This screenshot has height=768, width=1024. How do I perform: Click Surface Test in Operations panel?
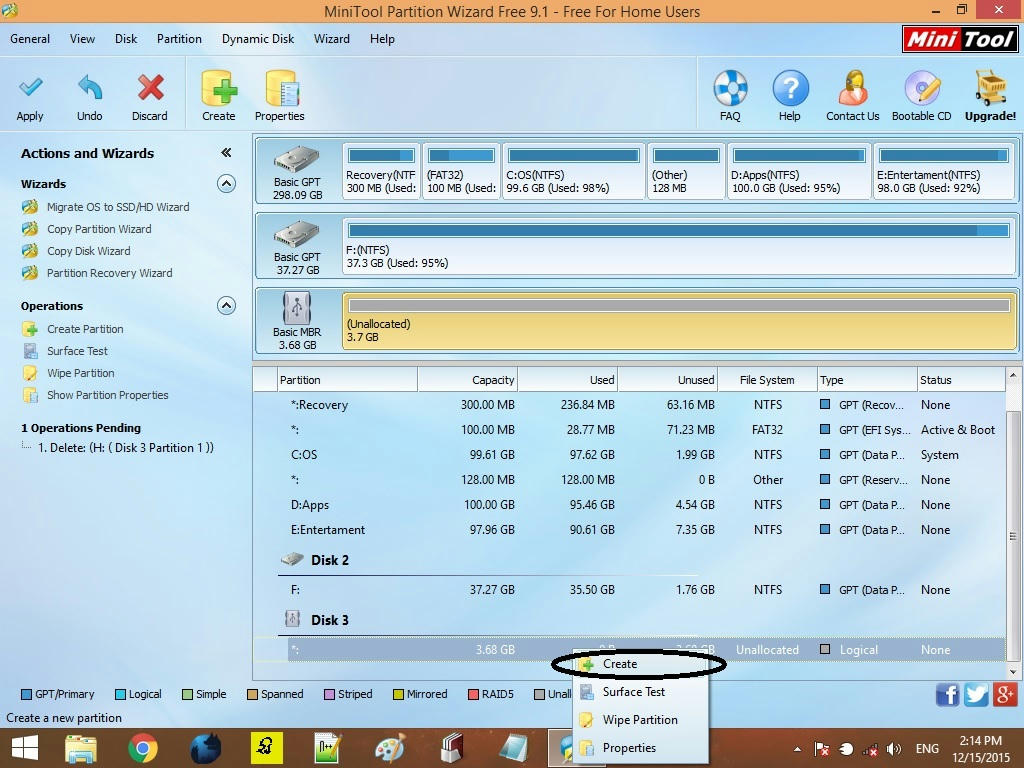click(77, 351)
